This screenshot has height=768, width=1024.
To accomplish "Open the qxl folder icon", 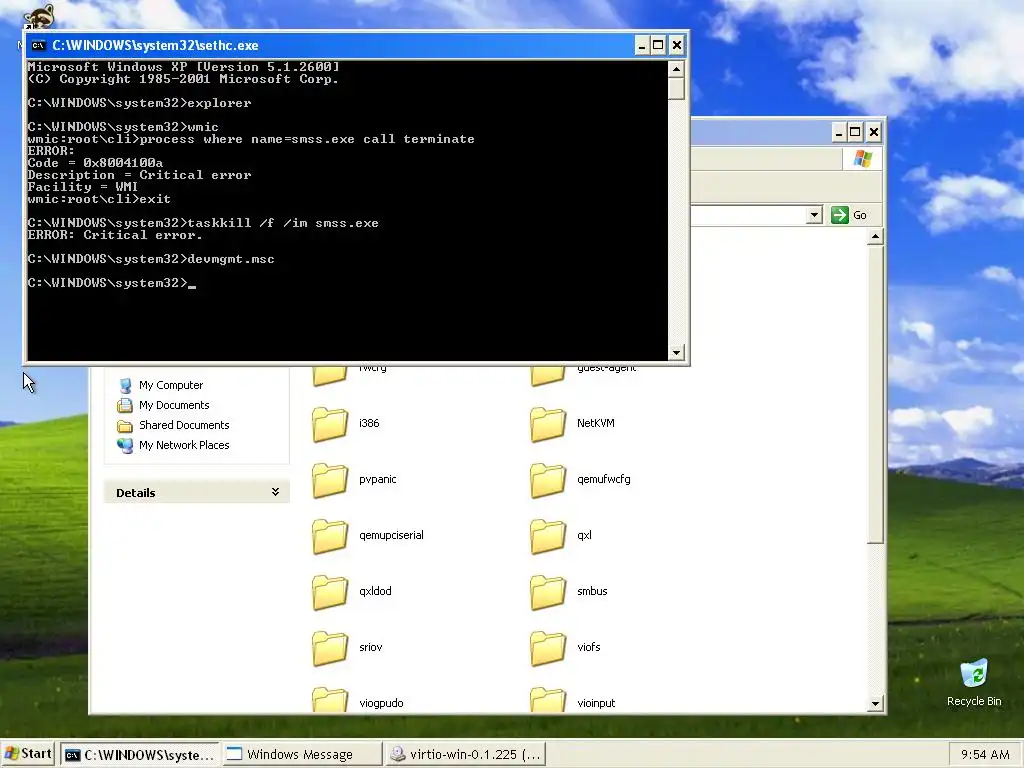I will pos(549,537).
